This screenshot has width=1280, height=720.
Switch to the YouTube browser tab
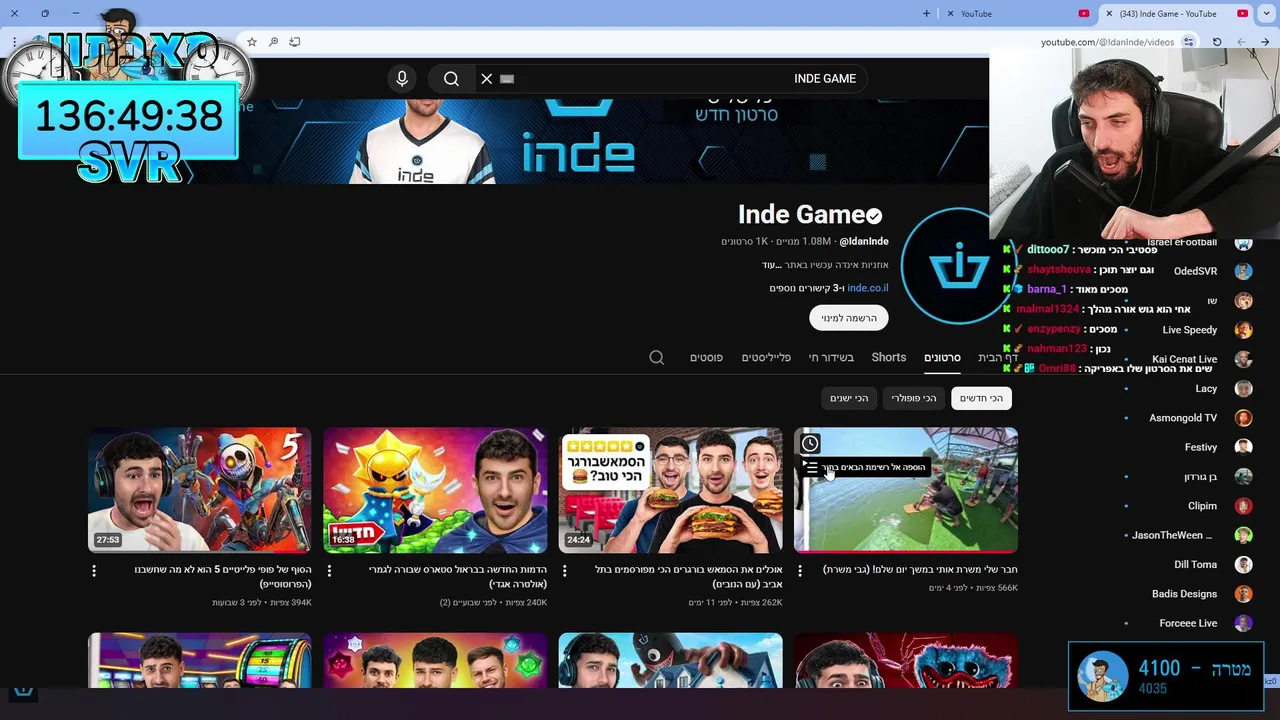(x=1020, y=14)
